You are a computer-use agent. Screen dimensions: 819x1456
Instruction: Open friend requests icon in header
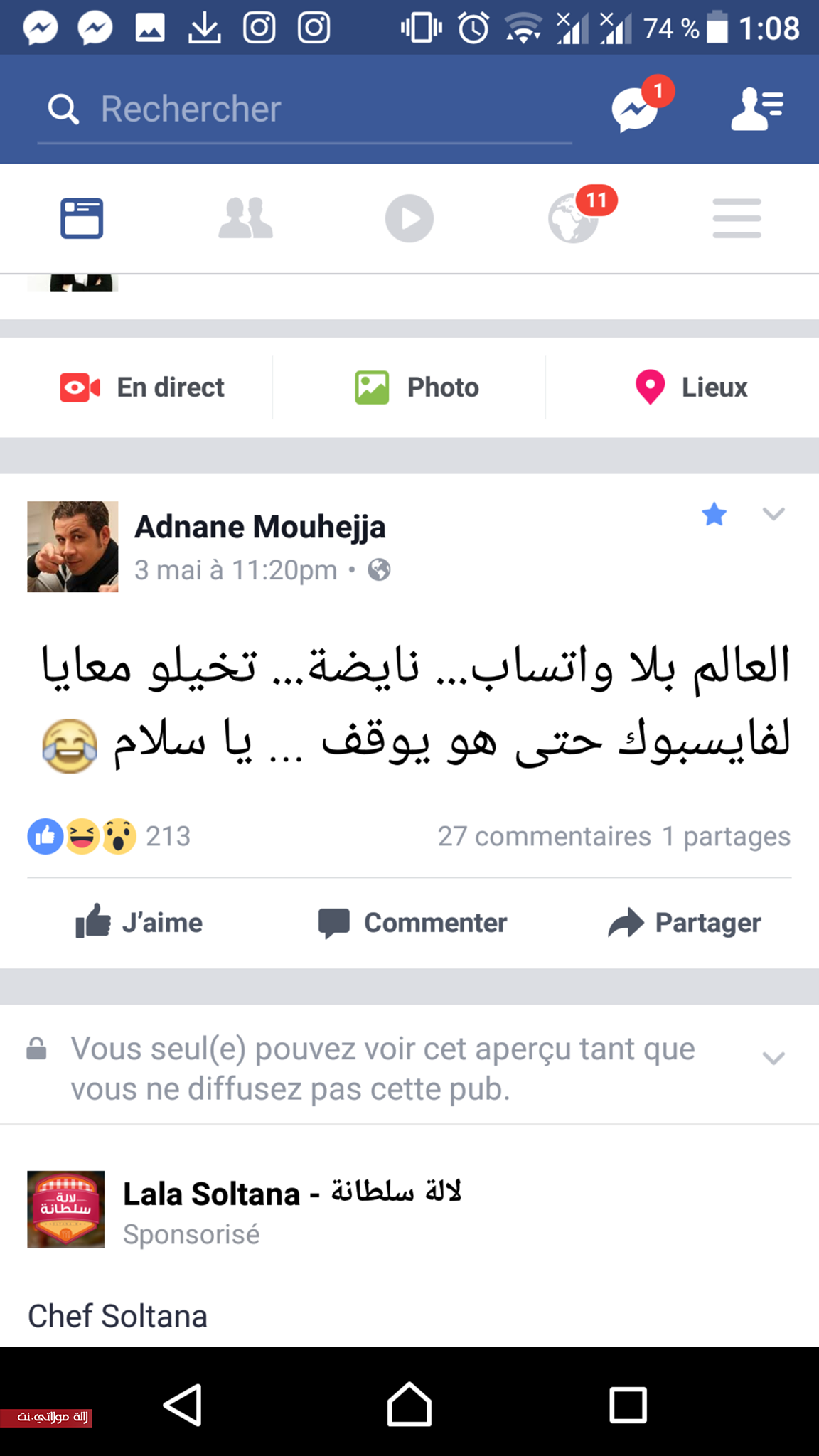click(757, 109)
